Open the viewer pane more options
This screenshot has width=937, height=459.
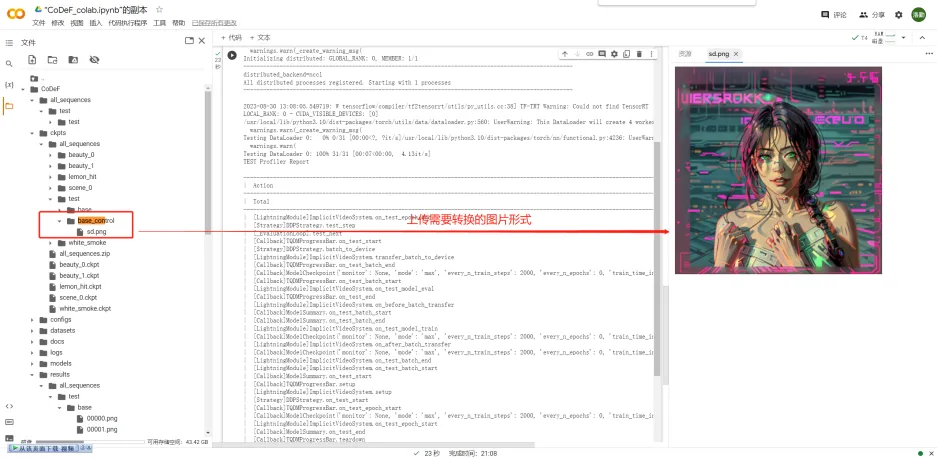(x=929, y=53)
